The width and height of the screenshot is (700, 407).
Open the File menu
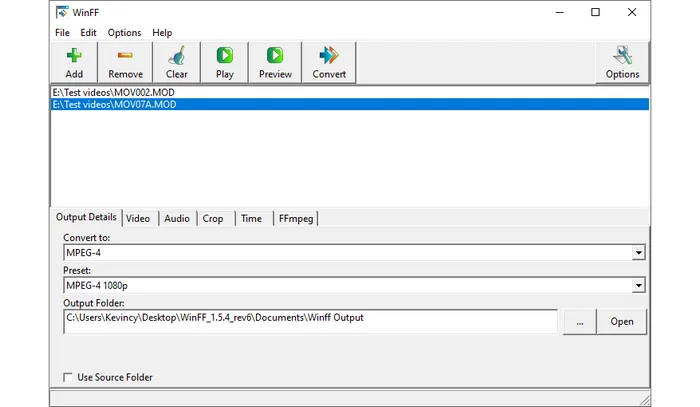click(63, 33)
